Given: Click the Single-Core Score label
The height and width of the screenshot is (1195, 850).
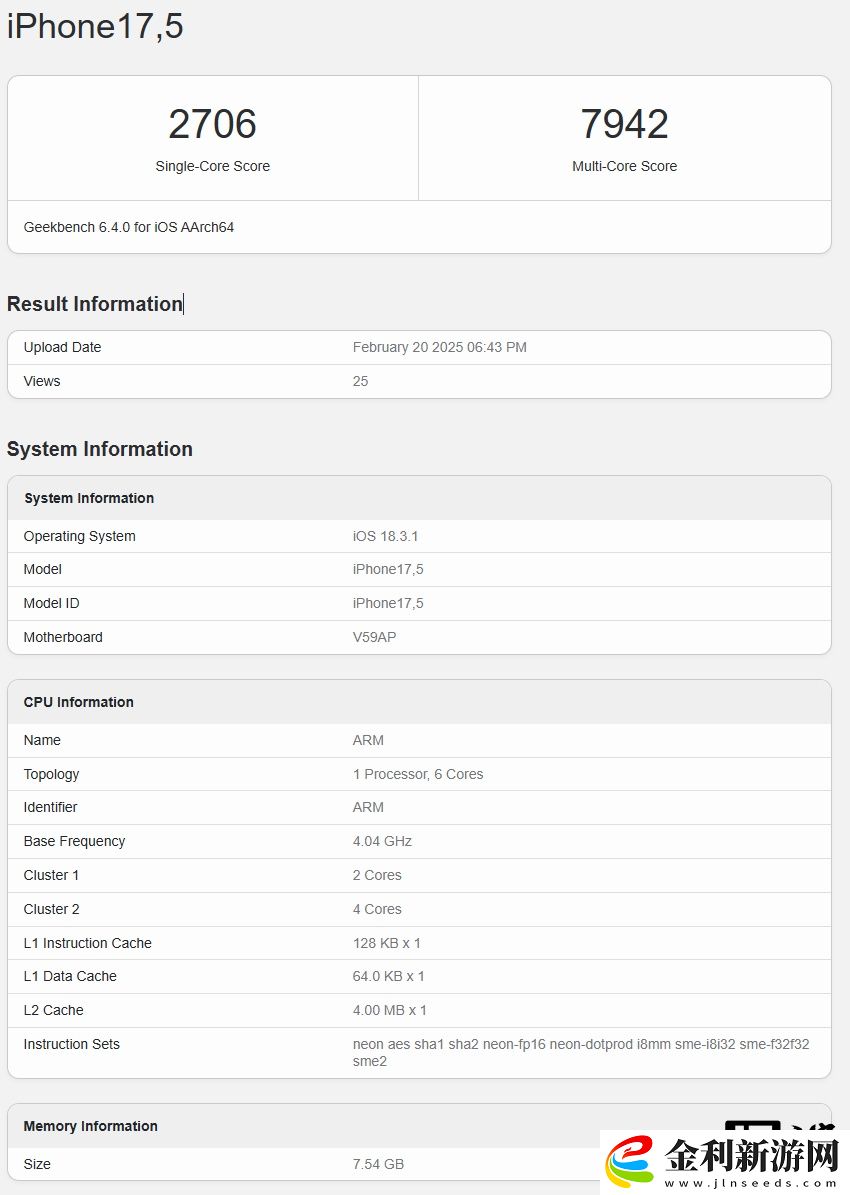Looking at the screenshot, I should [213, 166].
